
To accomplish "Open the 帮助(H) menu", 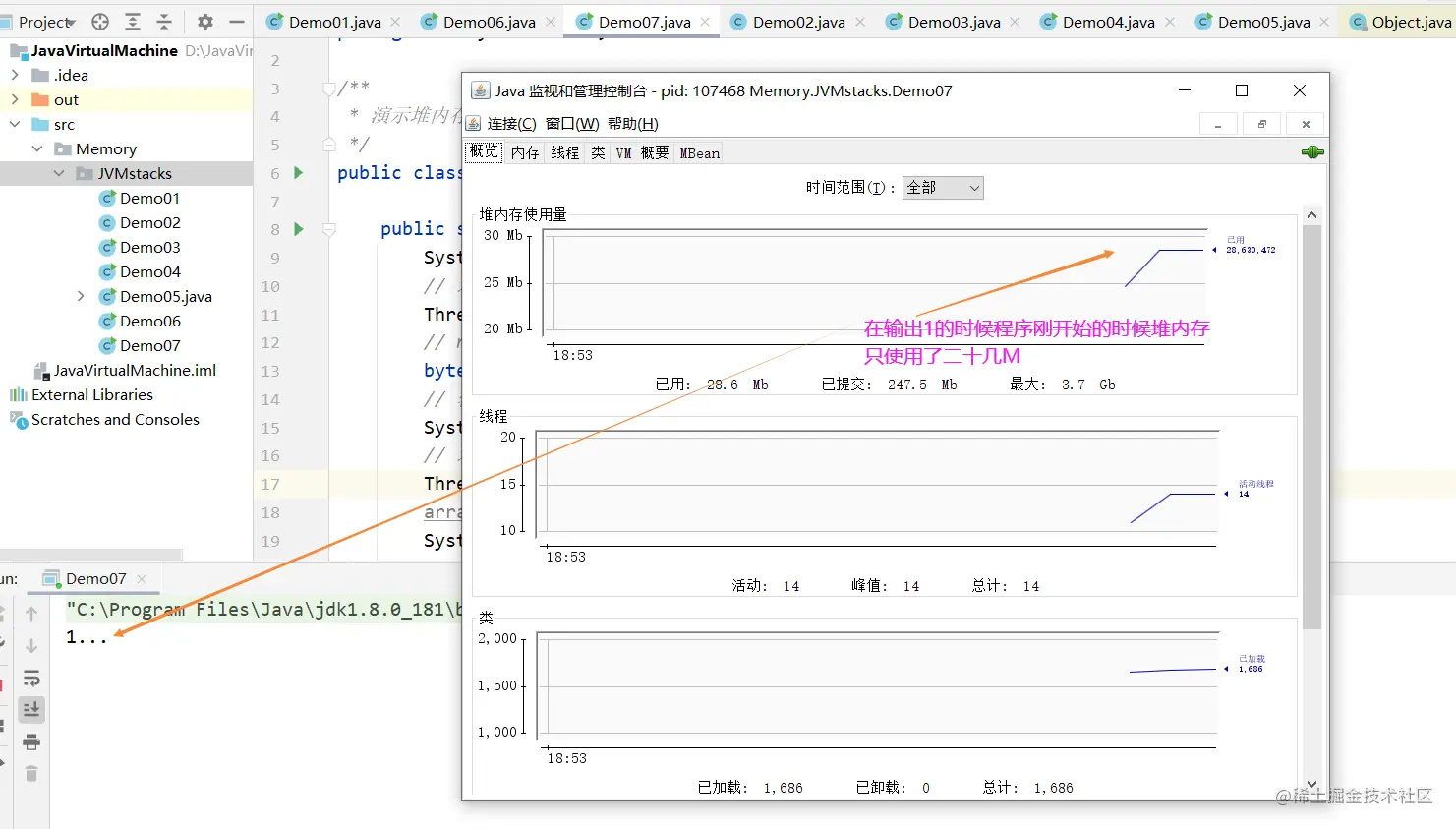I will tap(633, 123).
